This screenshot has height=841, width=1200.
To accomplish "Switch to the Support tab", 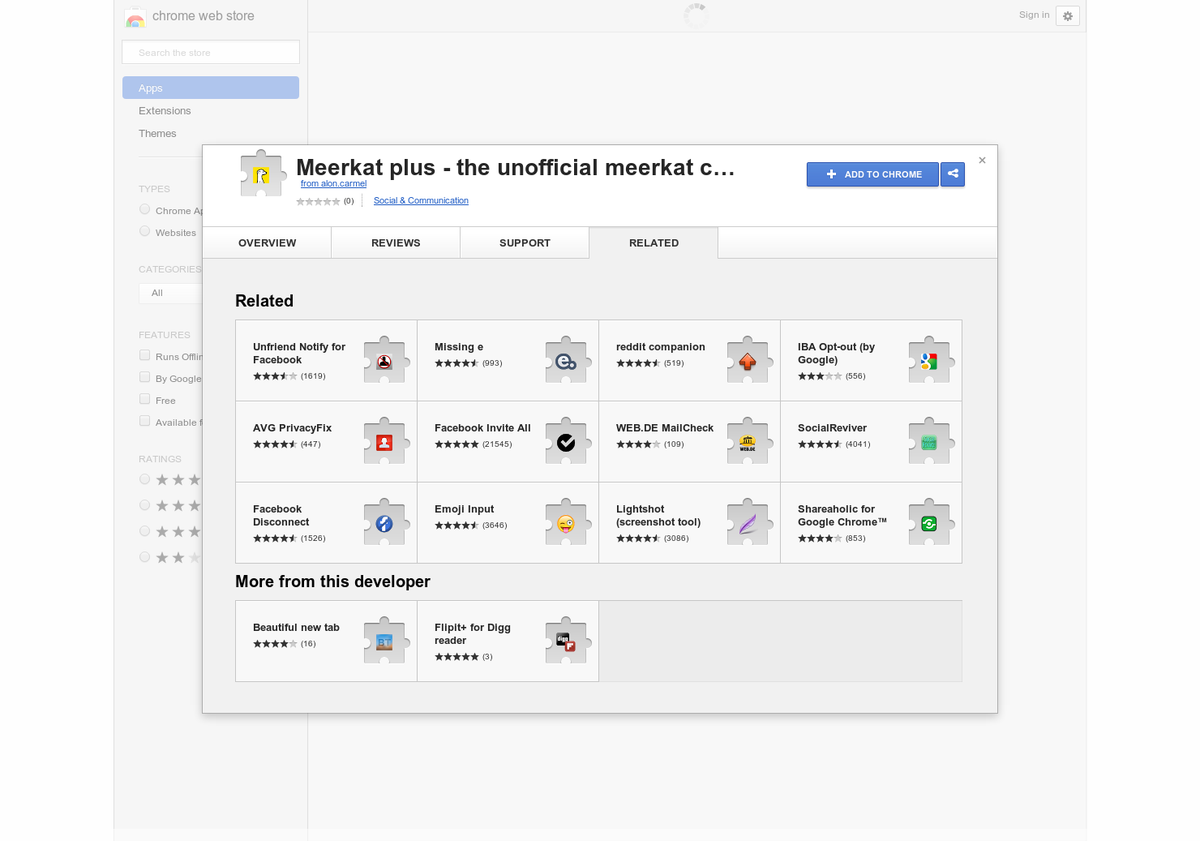I will 525,243.
